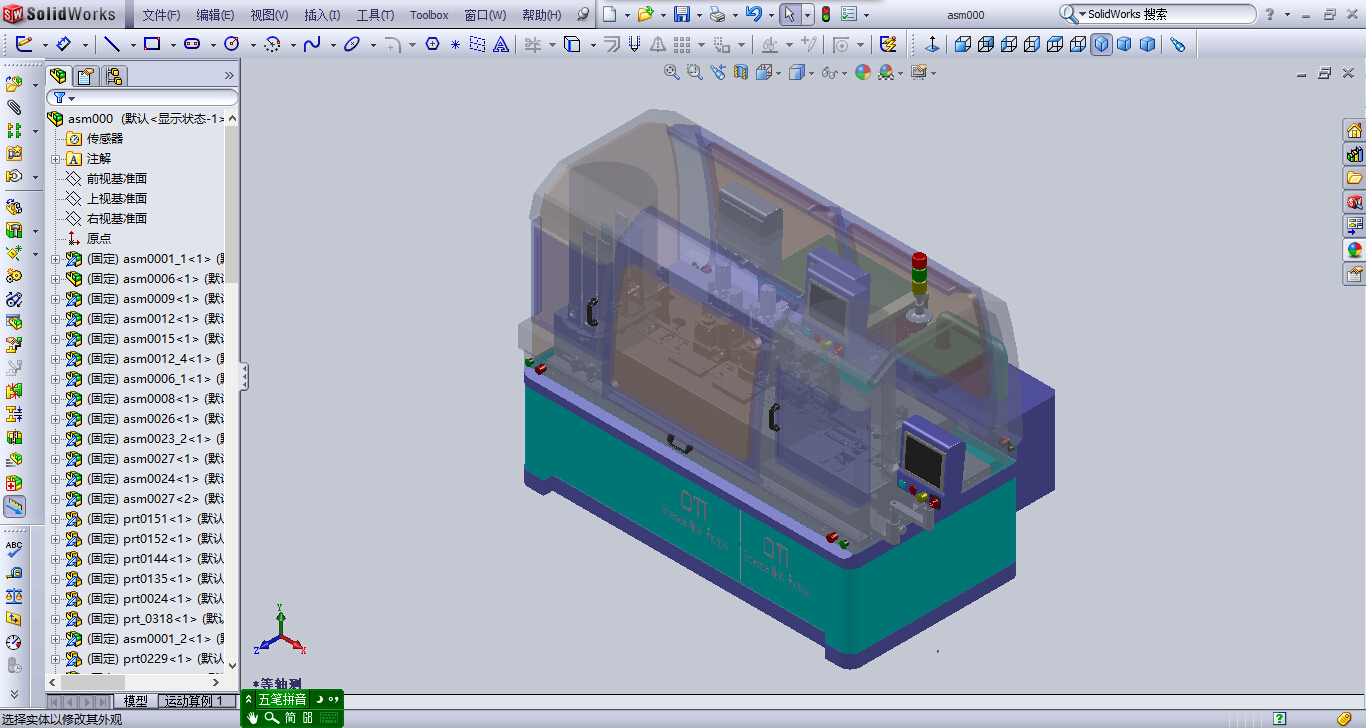Open the 帮助(H) menu
Viewport: 1366px width, 728px height.
(542, 15)
